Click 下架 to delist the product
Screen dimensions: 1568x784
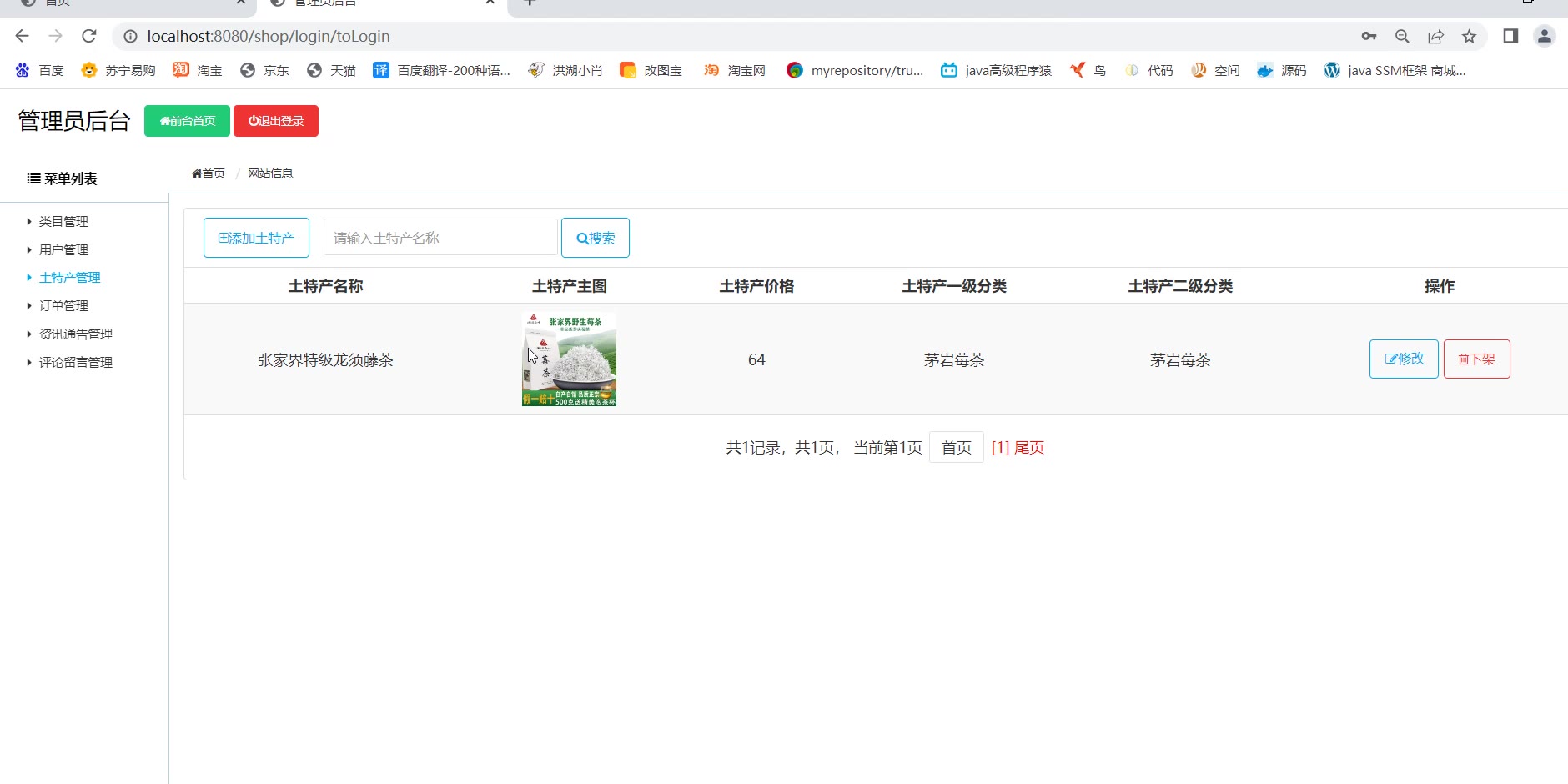[x=1476, y=359]
